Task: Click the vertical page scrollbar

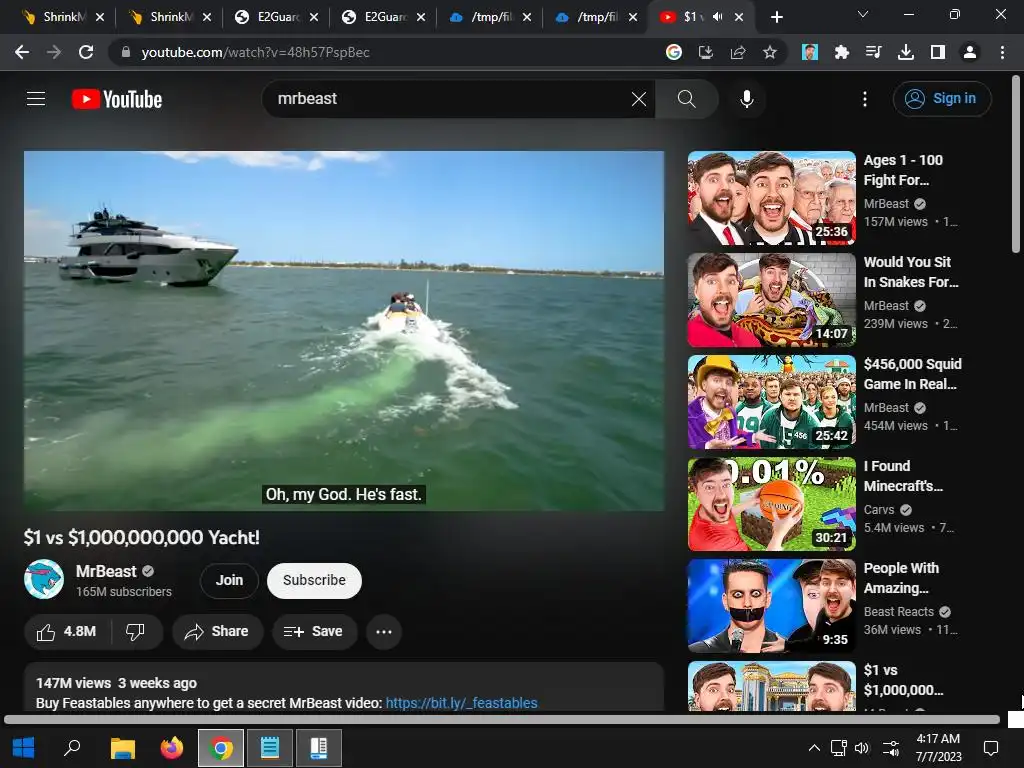Action: pos(1016,164)
